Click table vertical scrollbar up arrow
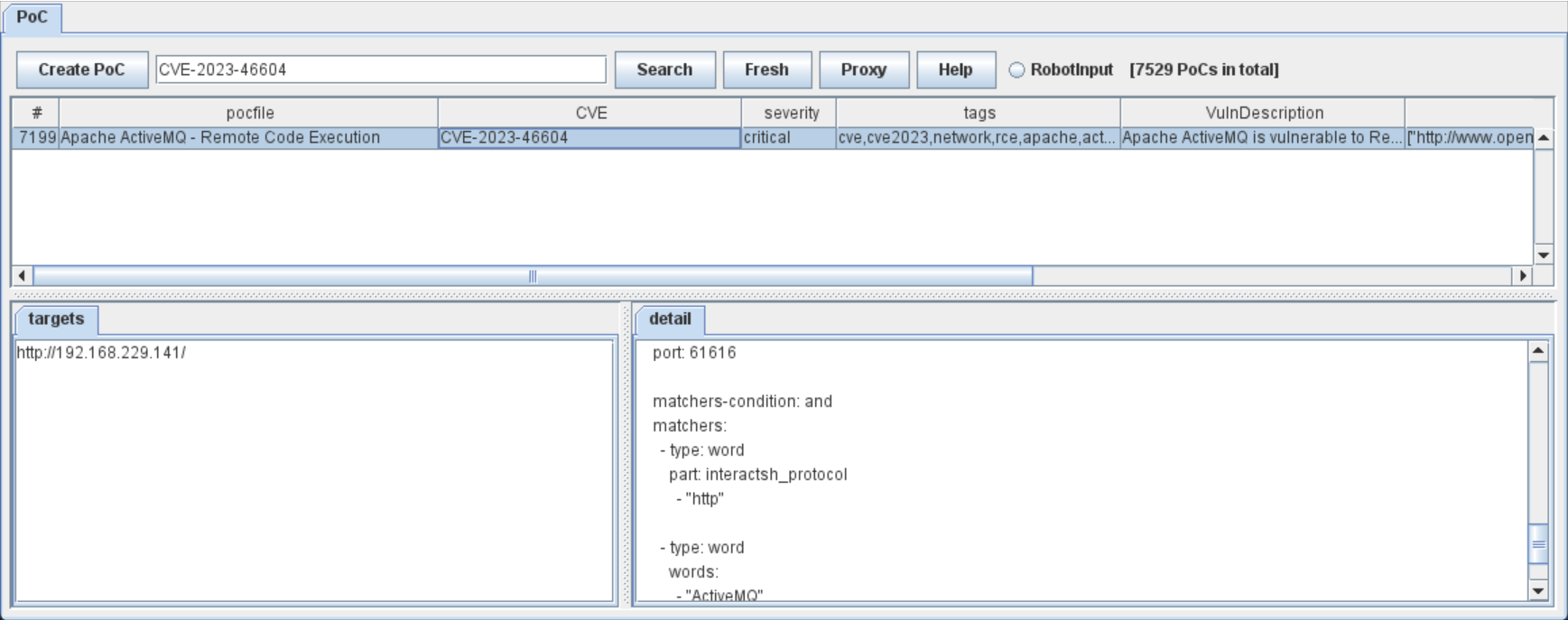Image resolution: width=1568 pixels, height=620 pixels. 1544,138
